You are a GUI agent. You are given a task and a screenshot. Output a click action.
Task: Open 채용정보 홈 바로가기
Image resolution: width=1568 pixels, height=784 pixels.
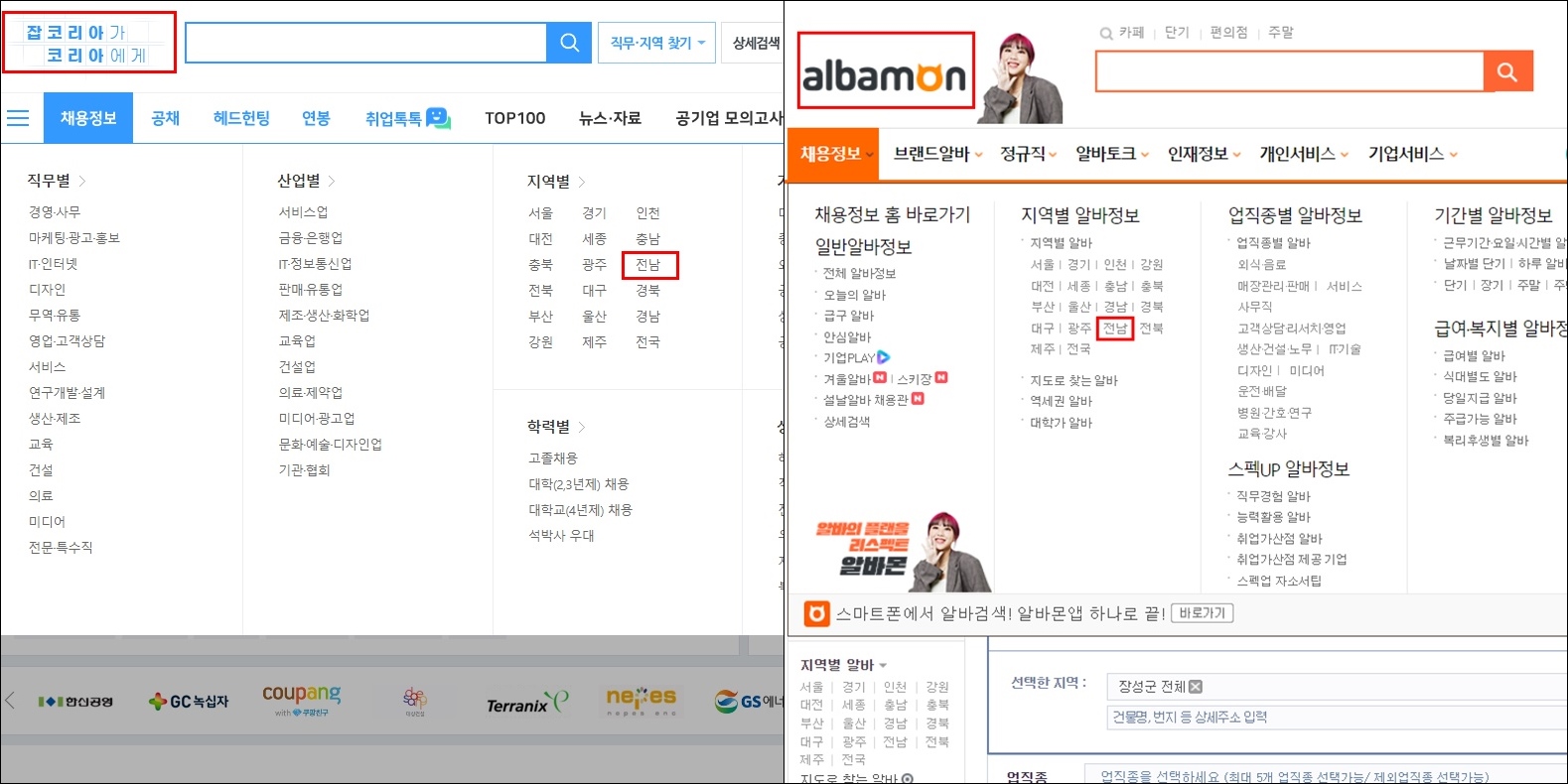892,214
